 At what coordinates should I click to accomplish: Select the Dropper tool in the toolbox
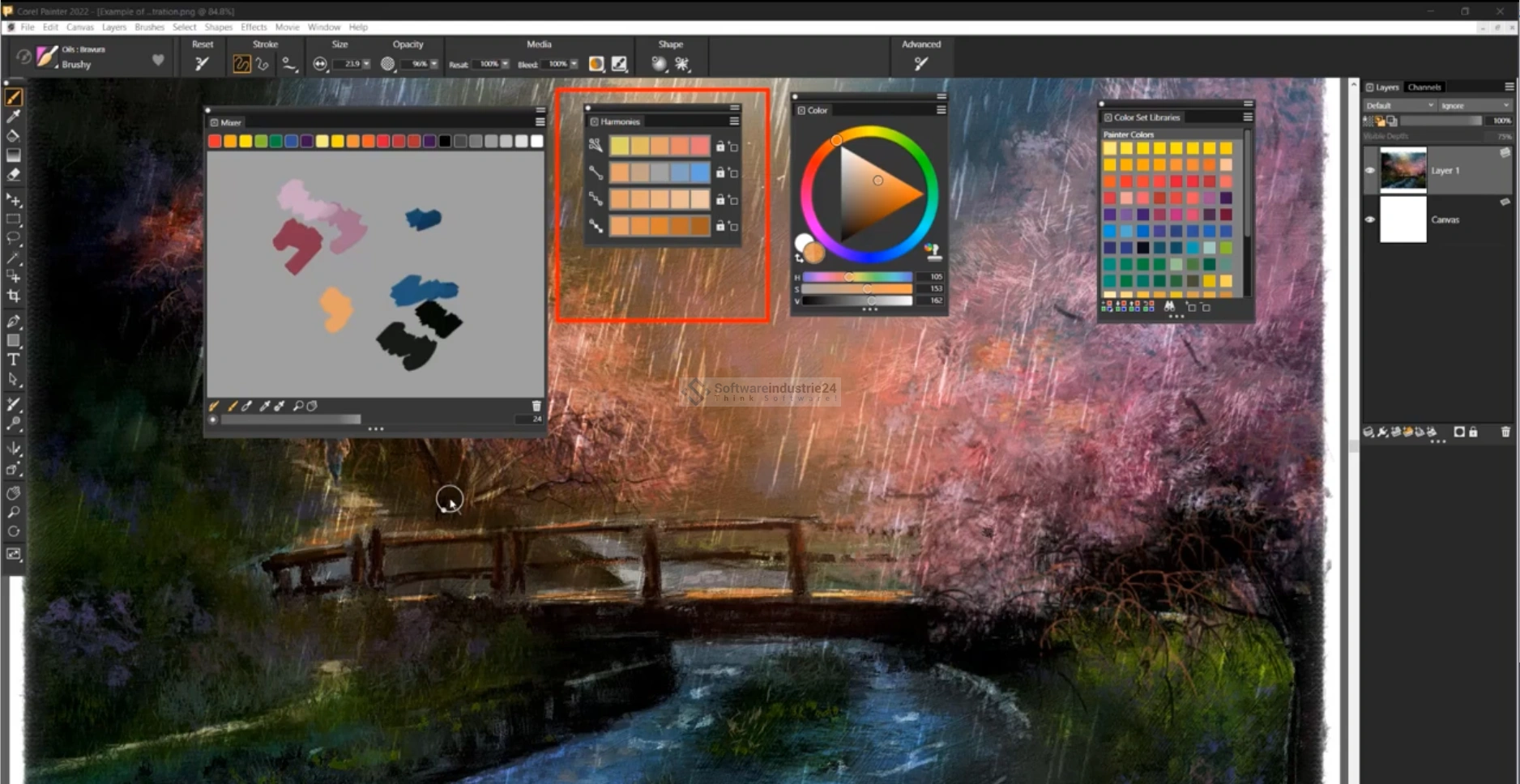[x=14, y=117]
